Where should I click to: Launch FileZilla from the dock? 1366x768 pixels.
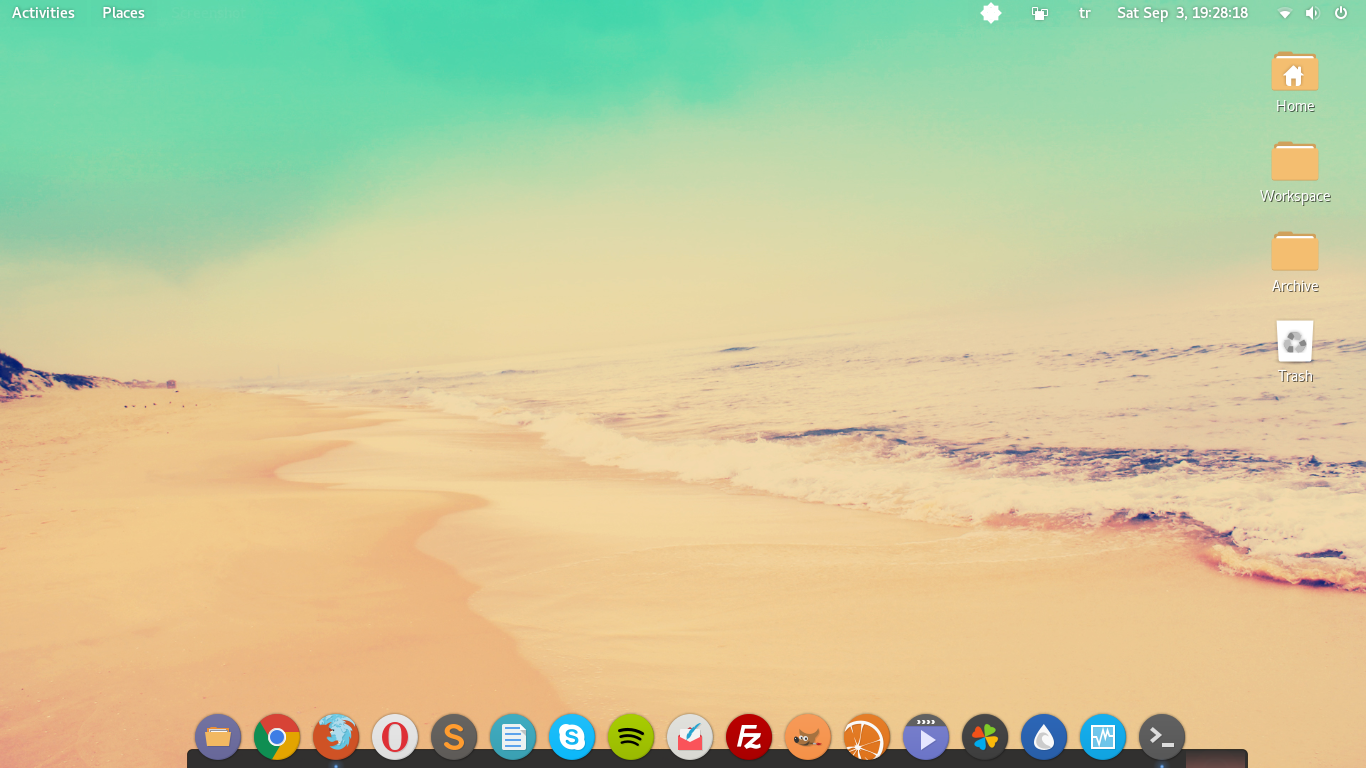tap(749, 737)
